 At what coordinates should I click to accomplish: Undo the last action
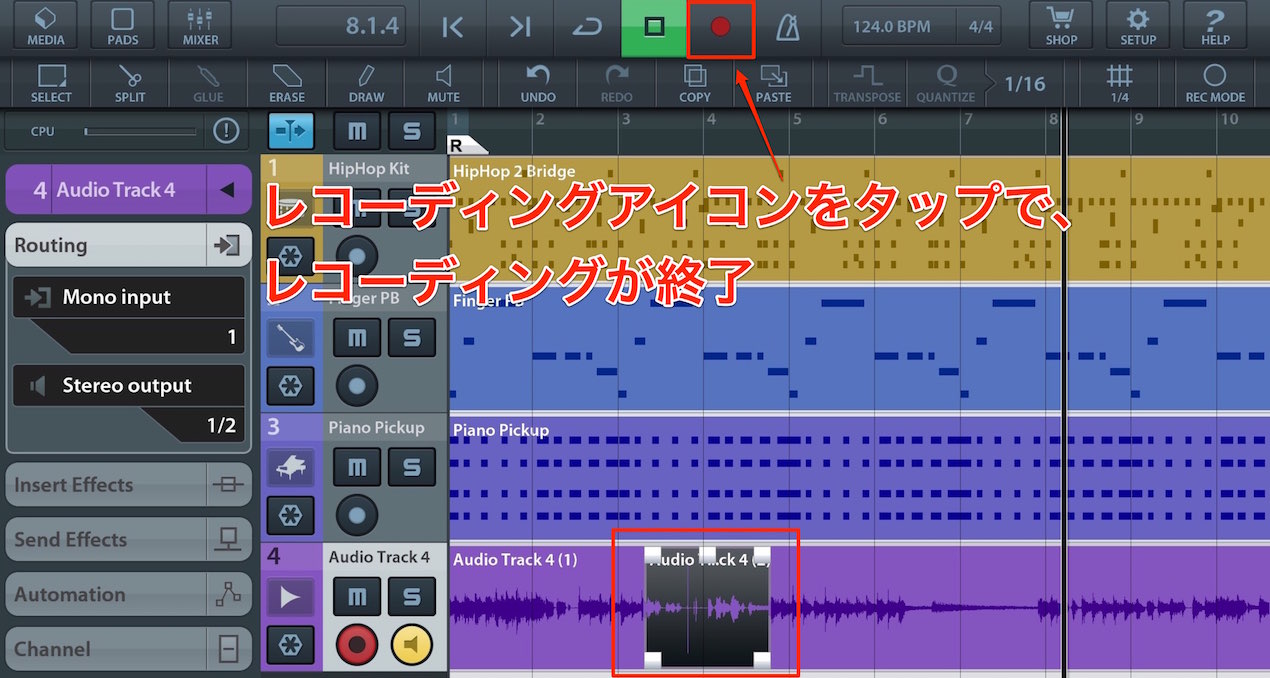click(538, 83)
